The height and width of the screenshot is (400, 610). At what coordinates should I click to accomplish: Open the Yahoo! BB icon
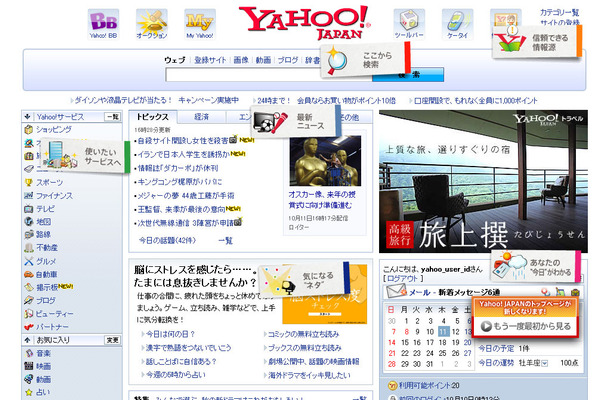tap(103, 24)
